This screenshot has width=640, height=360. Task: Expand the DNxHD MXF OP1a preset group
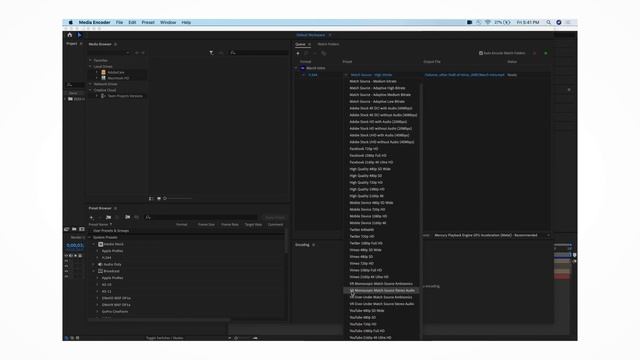(x=98, y=298)
